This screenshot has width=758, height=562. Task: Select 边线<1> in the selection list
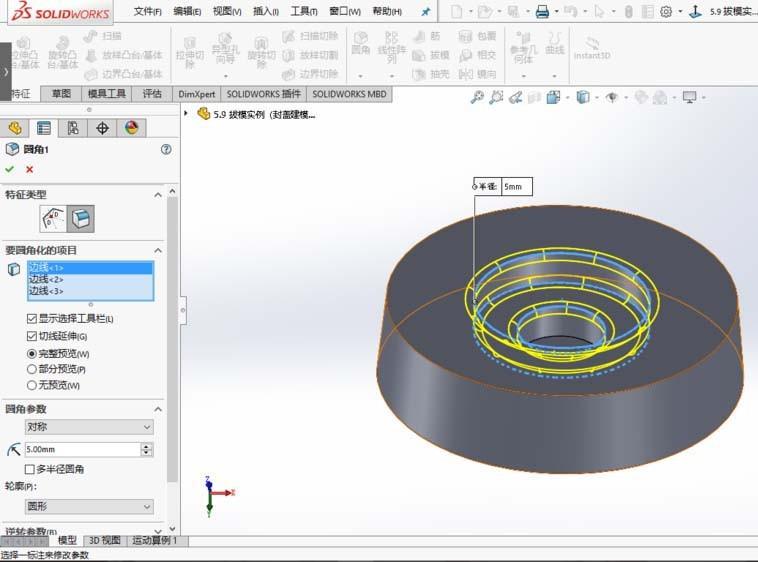pos(90,268)
